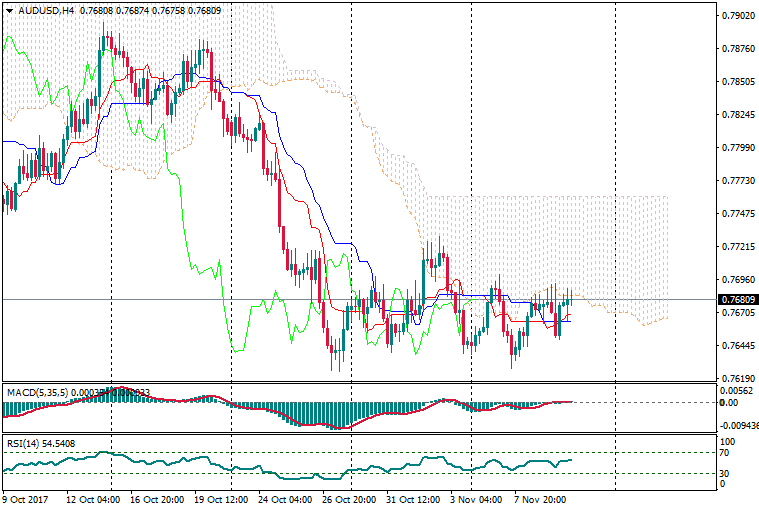Viewport: 759px width, 511px height.
Task: Click the 0.77215 price axis label
Action: 737,246
